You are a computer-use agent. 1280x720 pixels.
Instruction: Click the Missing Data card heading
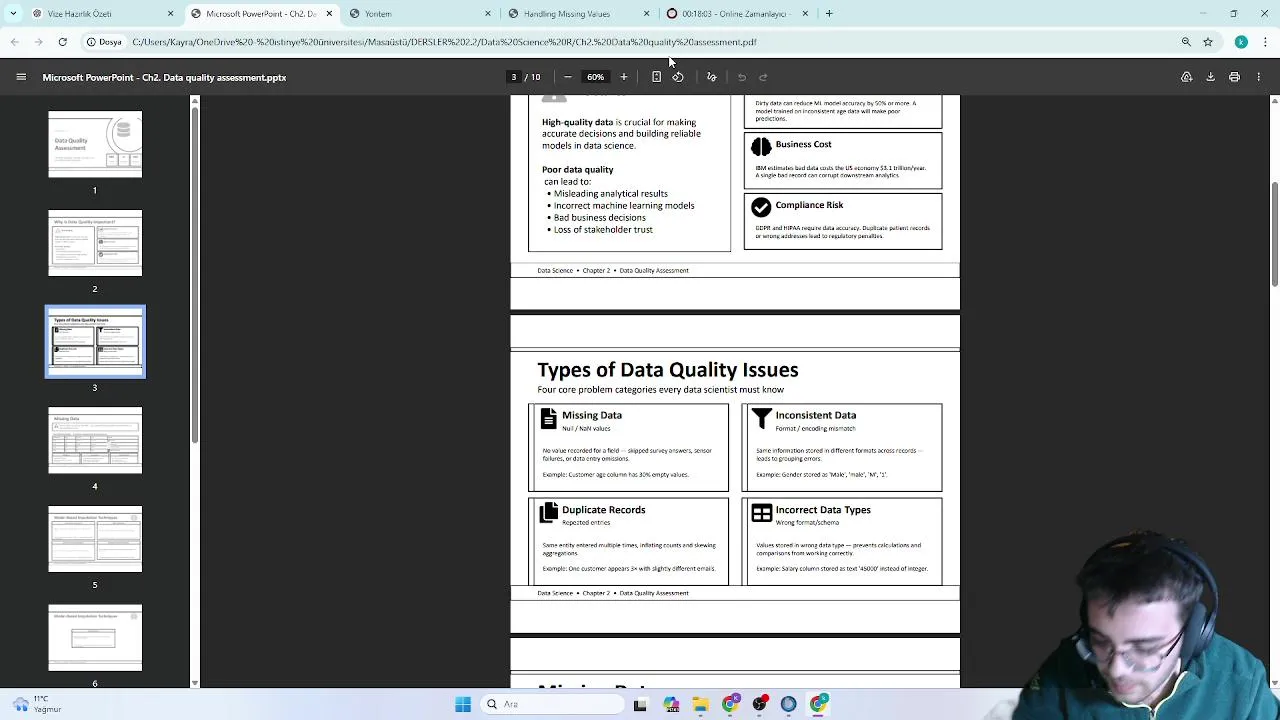click(x=592, y=415)
